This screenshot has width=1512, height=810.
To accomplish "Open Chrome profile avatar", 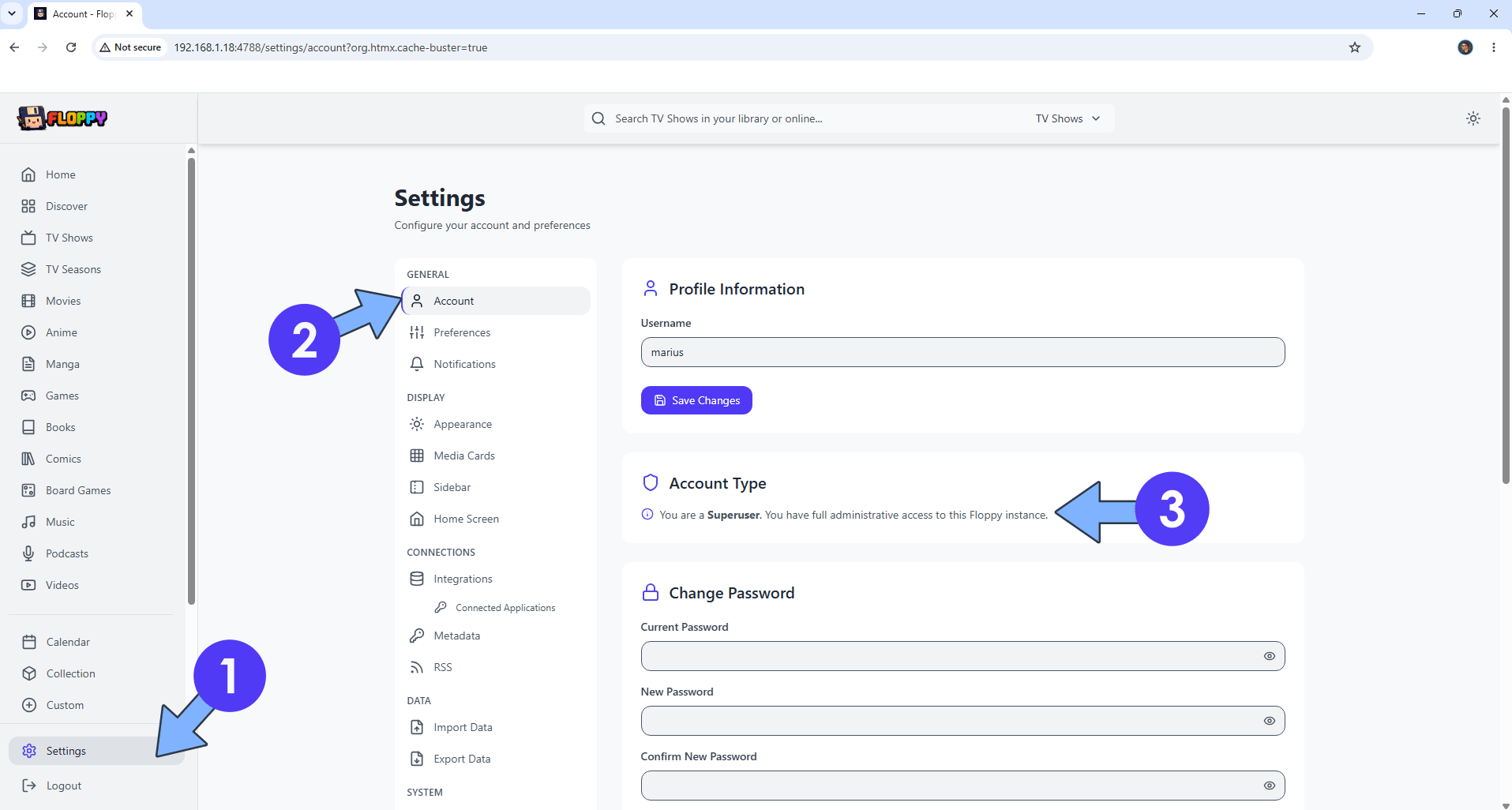I will click(1465, 47).
